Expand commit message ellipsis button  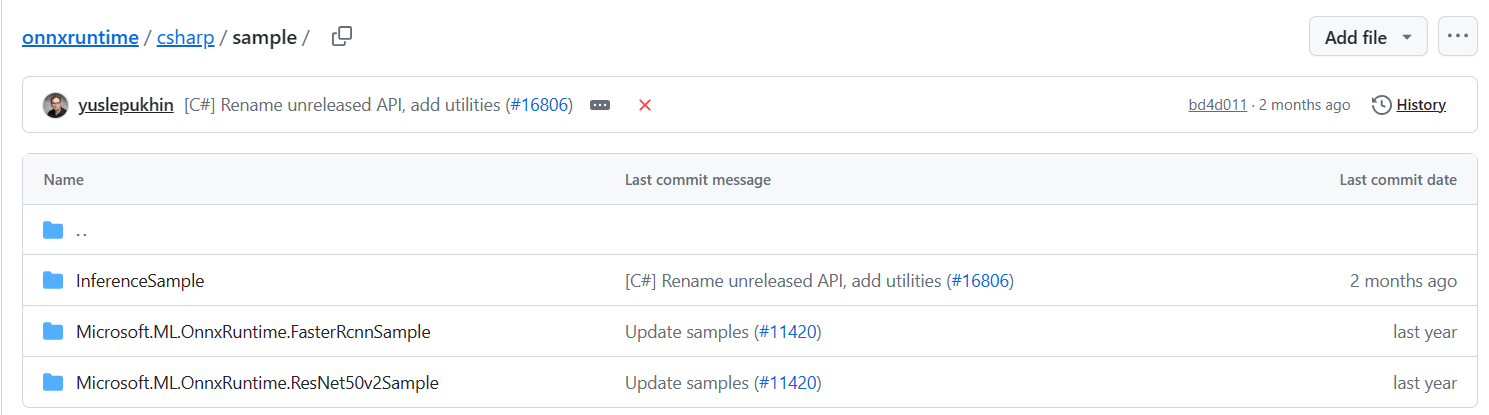point(600,105)
